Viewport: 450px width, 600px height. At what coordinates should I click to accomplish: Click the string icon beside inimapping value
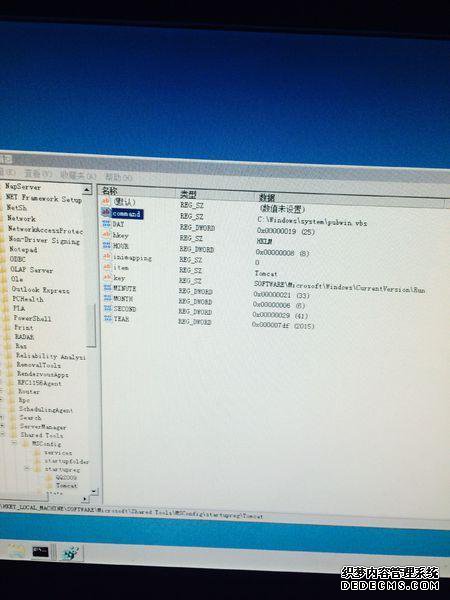pyautogui.click(x=107, y=256)
